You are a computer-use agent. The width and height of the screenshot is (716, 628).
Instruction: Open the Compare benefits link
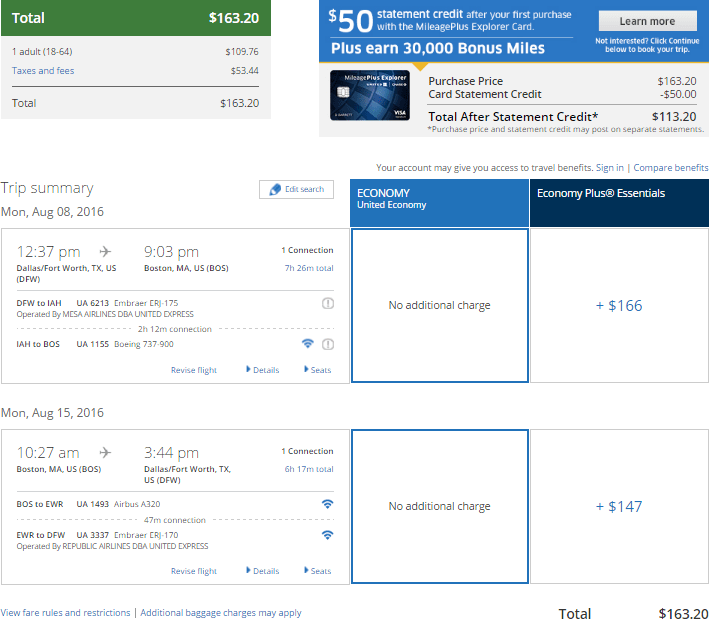click(671, 168)
